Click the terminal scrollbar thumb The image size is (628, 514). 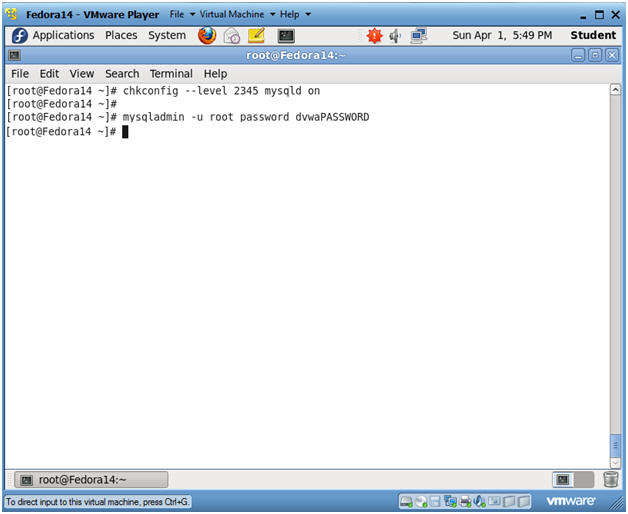[615, 445]
